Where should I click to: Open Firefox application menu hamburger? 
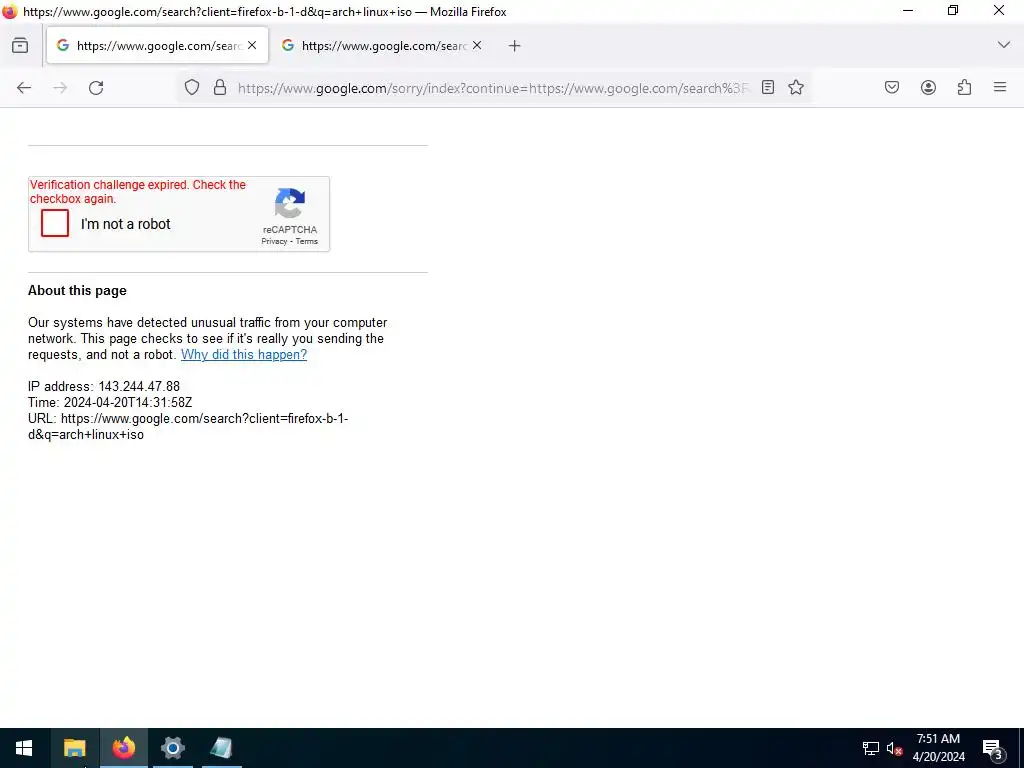tap(1000, 87)
